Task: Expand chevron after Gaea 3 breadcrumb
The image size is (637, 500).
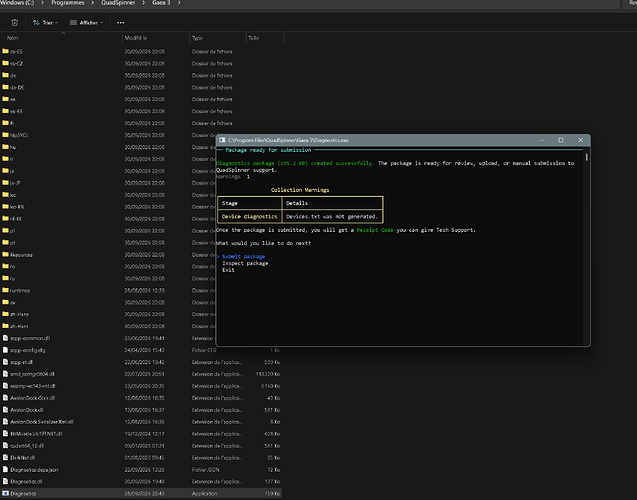Action: pos(179,3)
